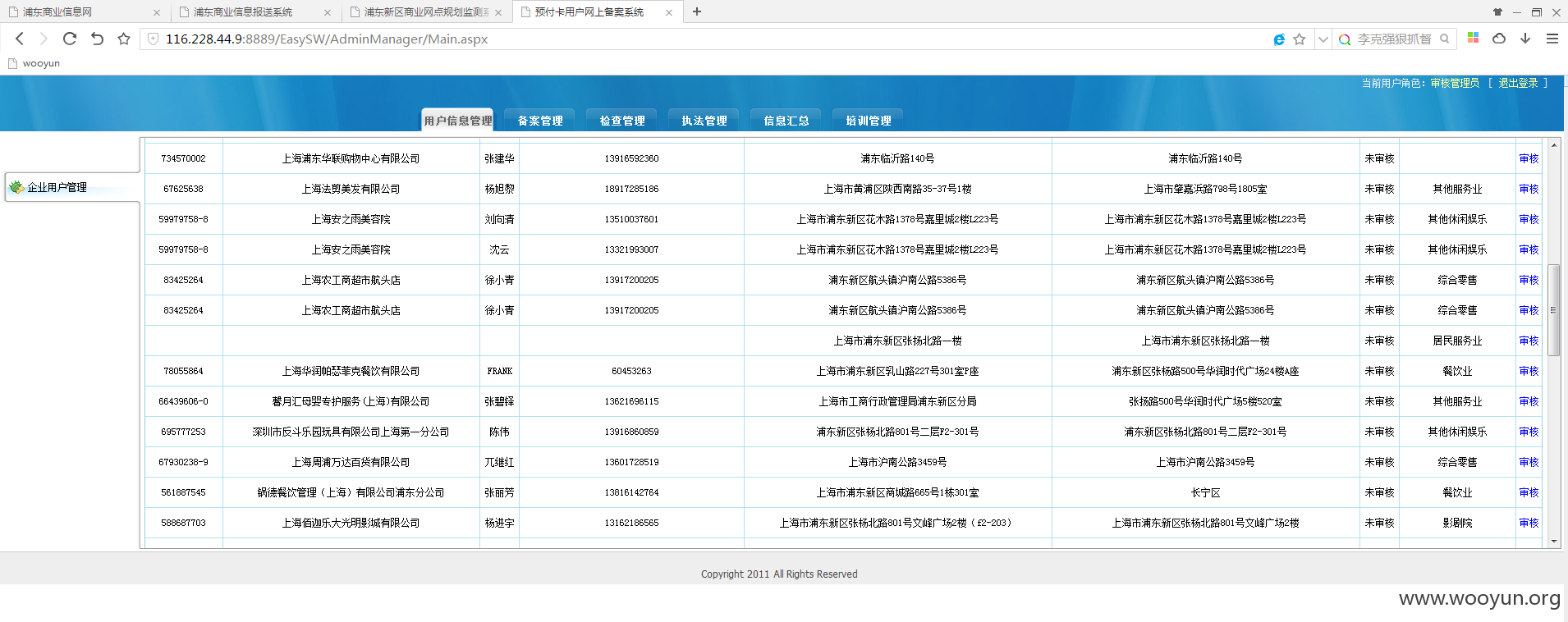
Task: Click the site security shield icon
Action: 153,39
